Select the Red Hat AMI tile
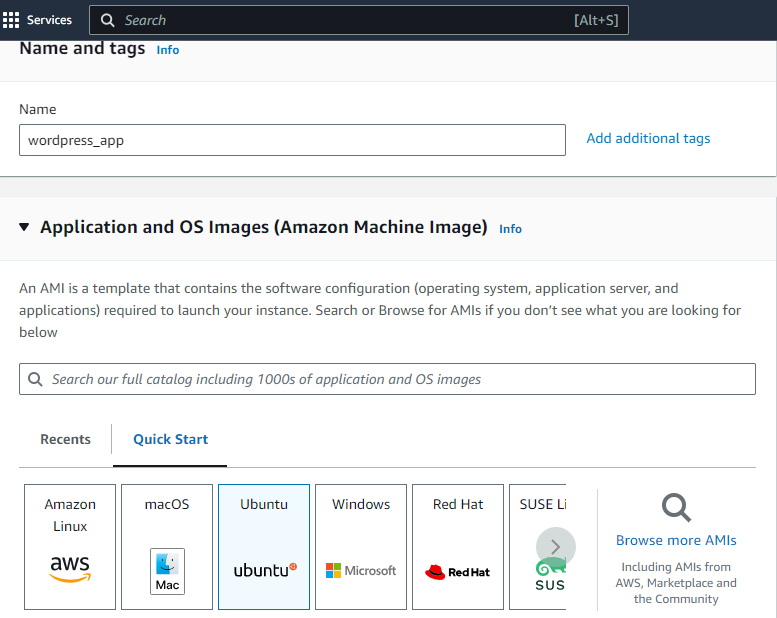 point(458,547)
